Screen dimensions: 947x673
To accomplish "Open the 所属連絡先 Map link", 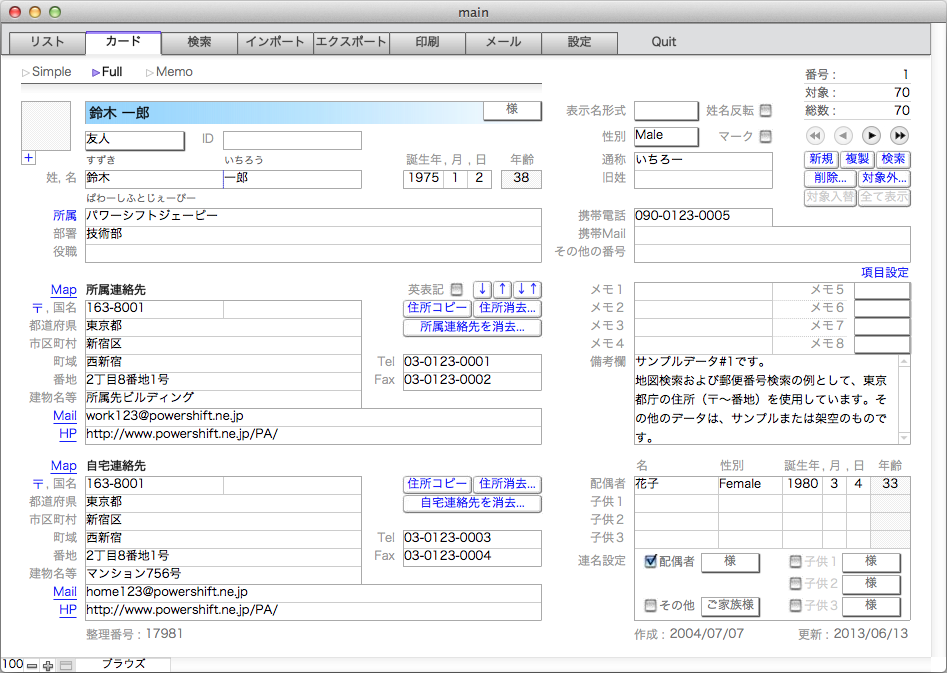I will click(x=63, y=290).
